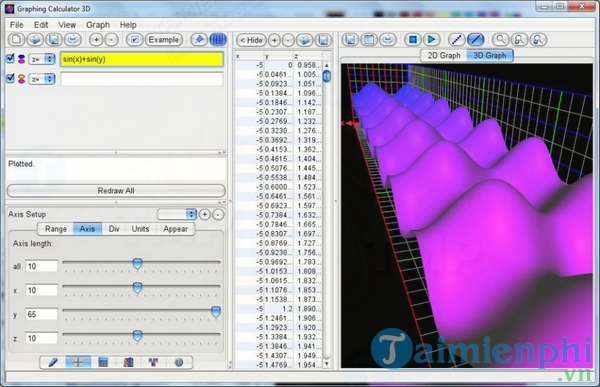600x387 pixels.
Task: Click the print icon in equation toolbar
Action: coord(72,39)
